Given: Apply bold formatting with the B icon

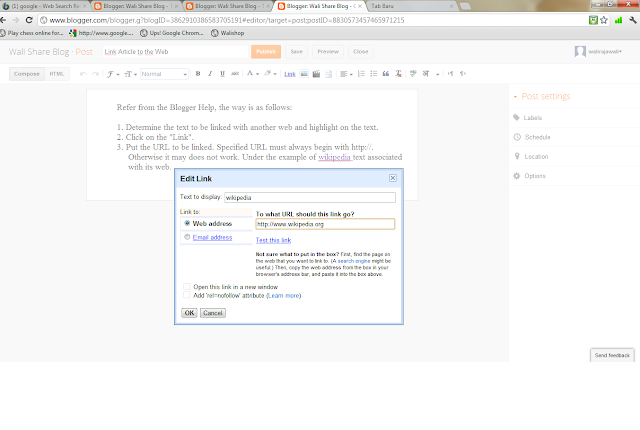Looking at the screenshot, I should pyautogui.click(x=198, y=74).
